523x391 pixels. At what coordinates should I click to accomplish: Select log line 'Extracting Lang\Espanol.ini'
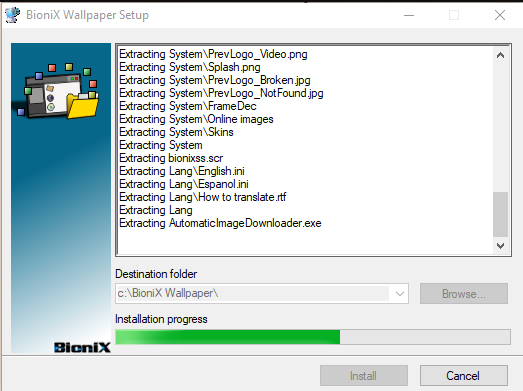(x=184, y=184)
